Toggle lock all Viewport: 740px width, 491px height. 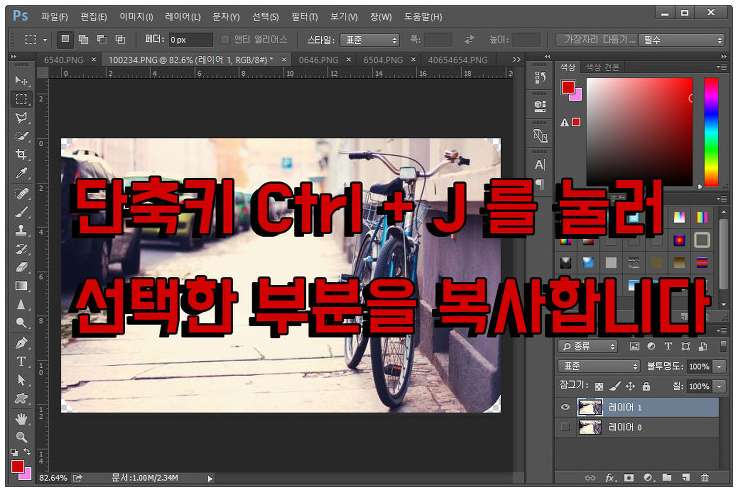click(x=646, y=387)
